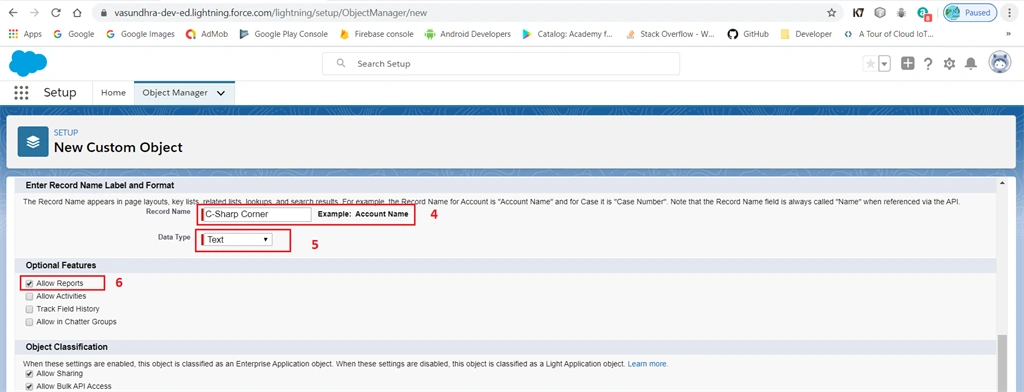Open the Data Type dropdown
The image size is (1024, 392).
click(x=238, y=240)
